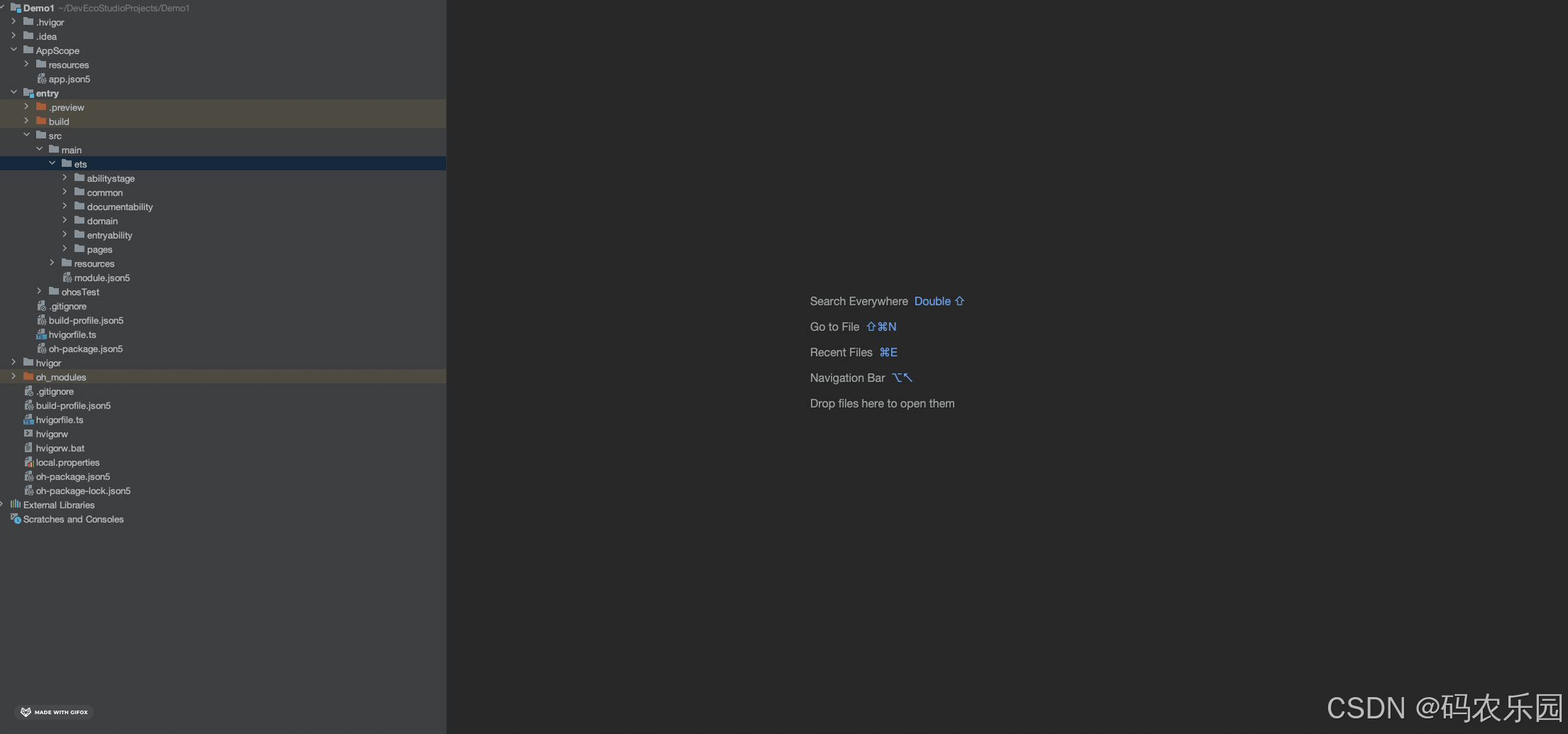1568x734 pixels.
Task: Select resources folder under AppScope
Action: click(x=69, y=65)
